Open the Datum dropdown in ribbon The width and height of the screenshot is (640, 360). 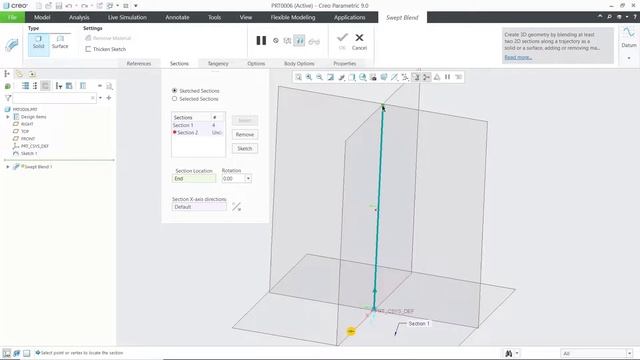629,58
